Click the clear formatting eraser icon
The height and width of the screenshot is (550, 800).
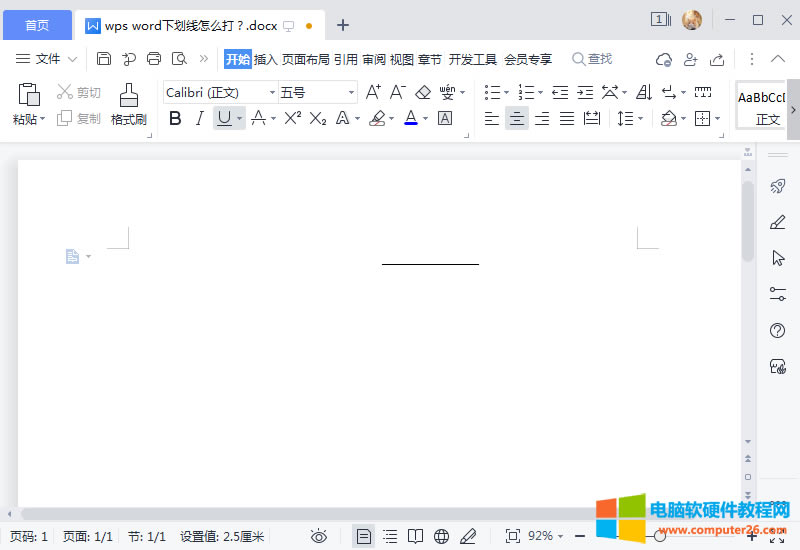[422, 93]
